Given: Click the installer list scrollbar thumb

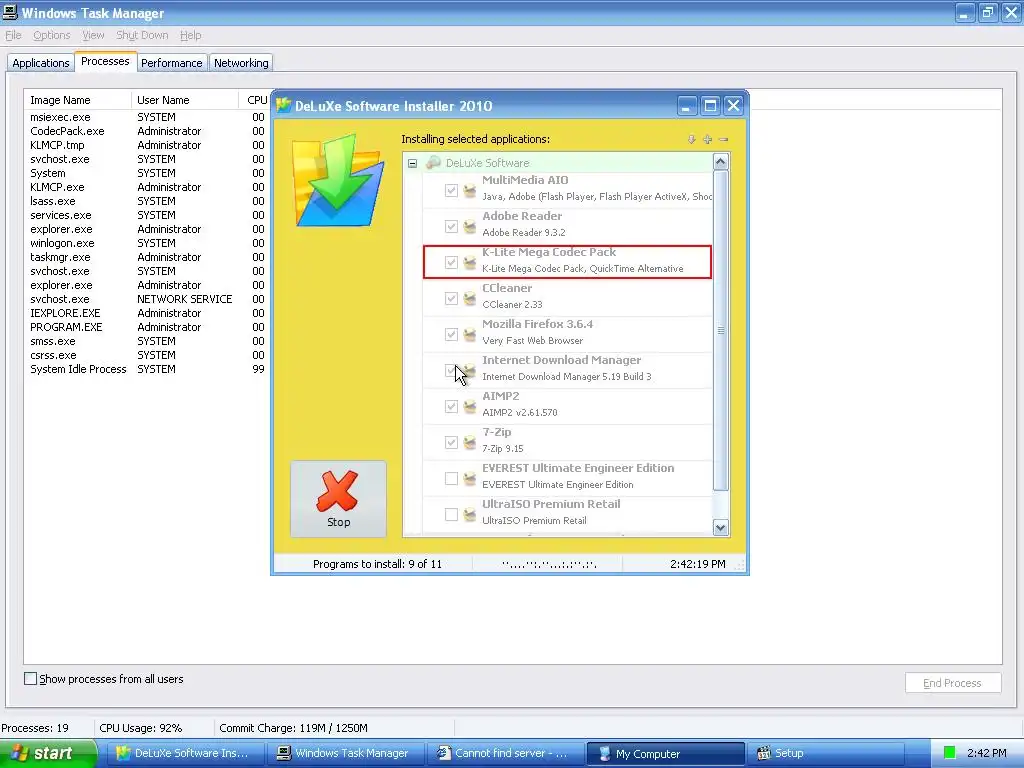Looking at the screenshot, I should [721, 330].
